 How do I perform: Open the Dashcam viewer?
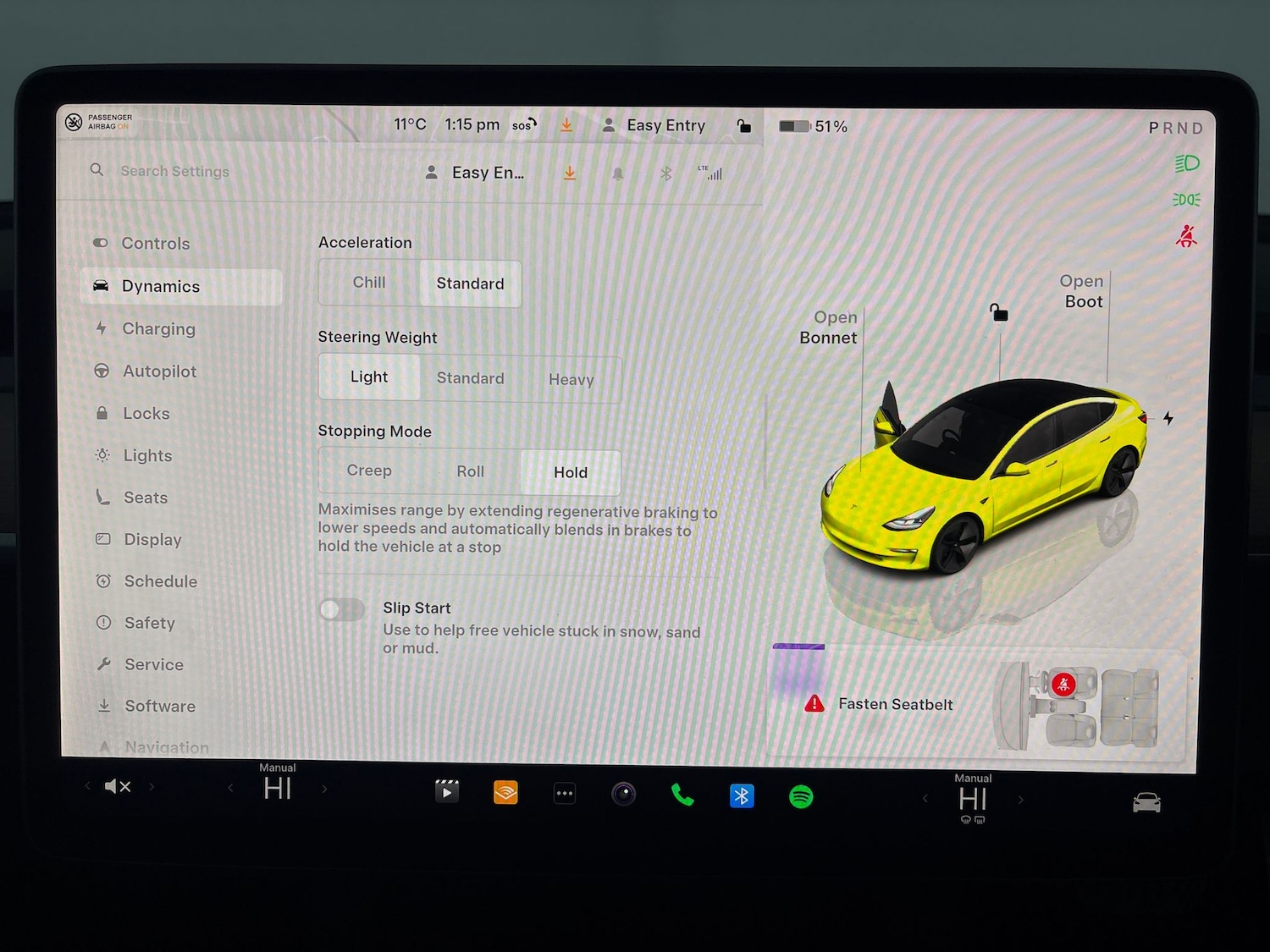point(624,794)
